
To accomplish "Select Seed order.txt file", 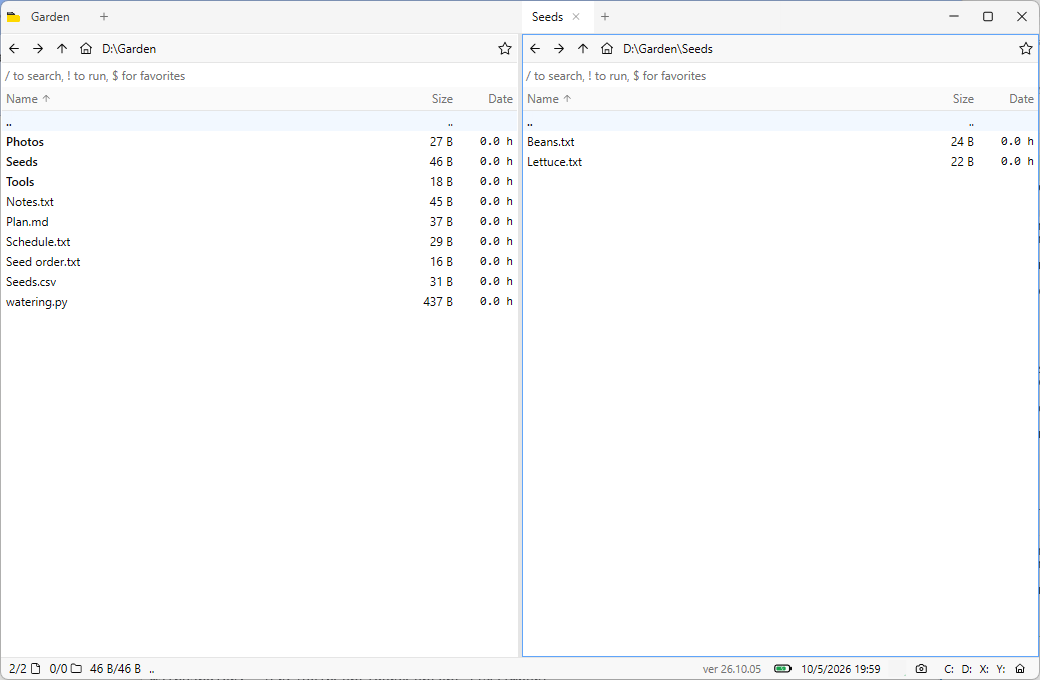I will pyautogui.click(x=259, y=261).
